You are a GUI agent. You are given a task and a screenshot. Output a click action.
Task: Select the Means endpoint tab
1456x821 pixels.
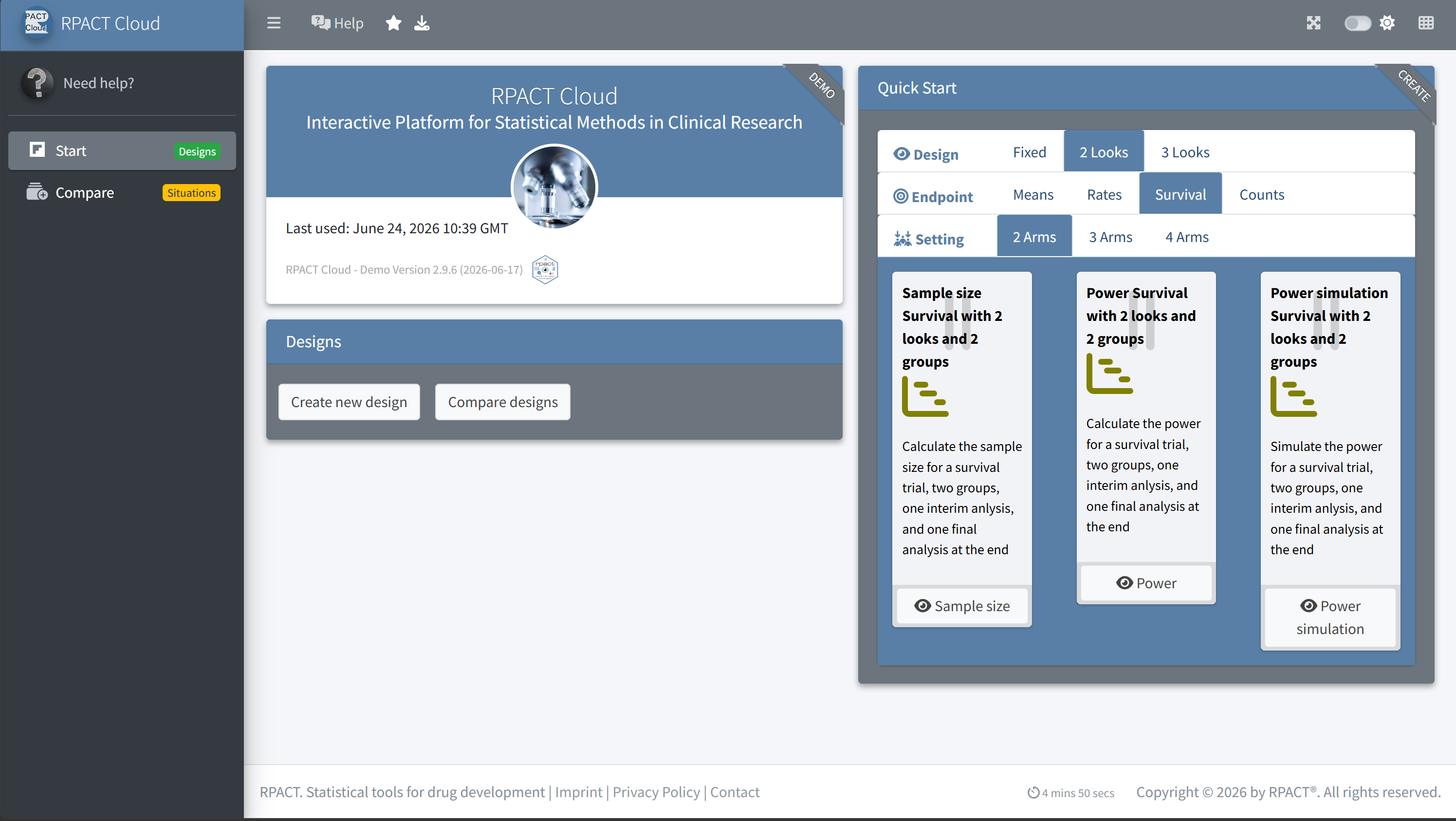point(1033,194)
